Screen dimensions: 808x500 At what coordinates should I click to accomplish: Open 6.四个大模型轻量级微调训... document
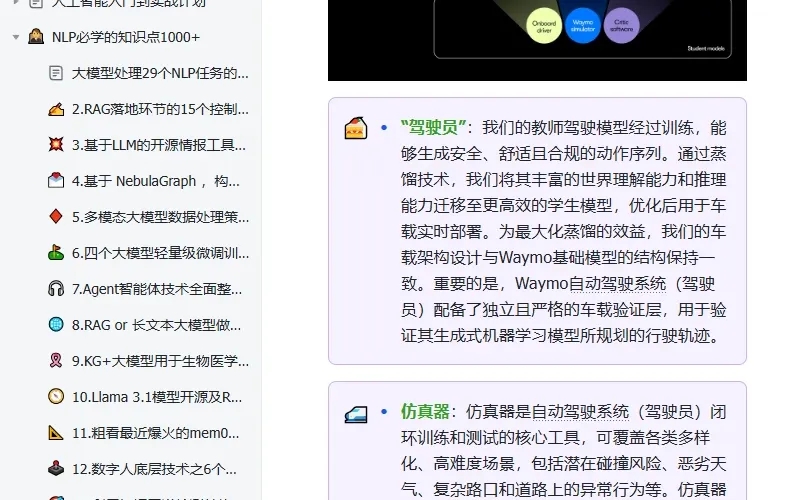pos(160,253)
